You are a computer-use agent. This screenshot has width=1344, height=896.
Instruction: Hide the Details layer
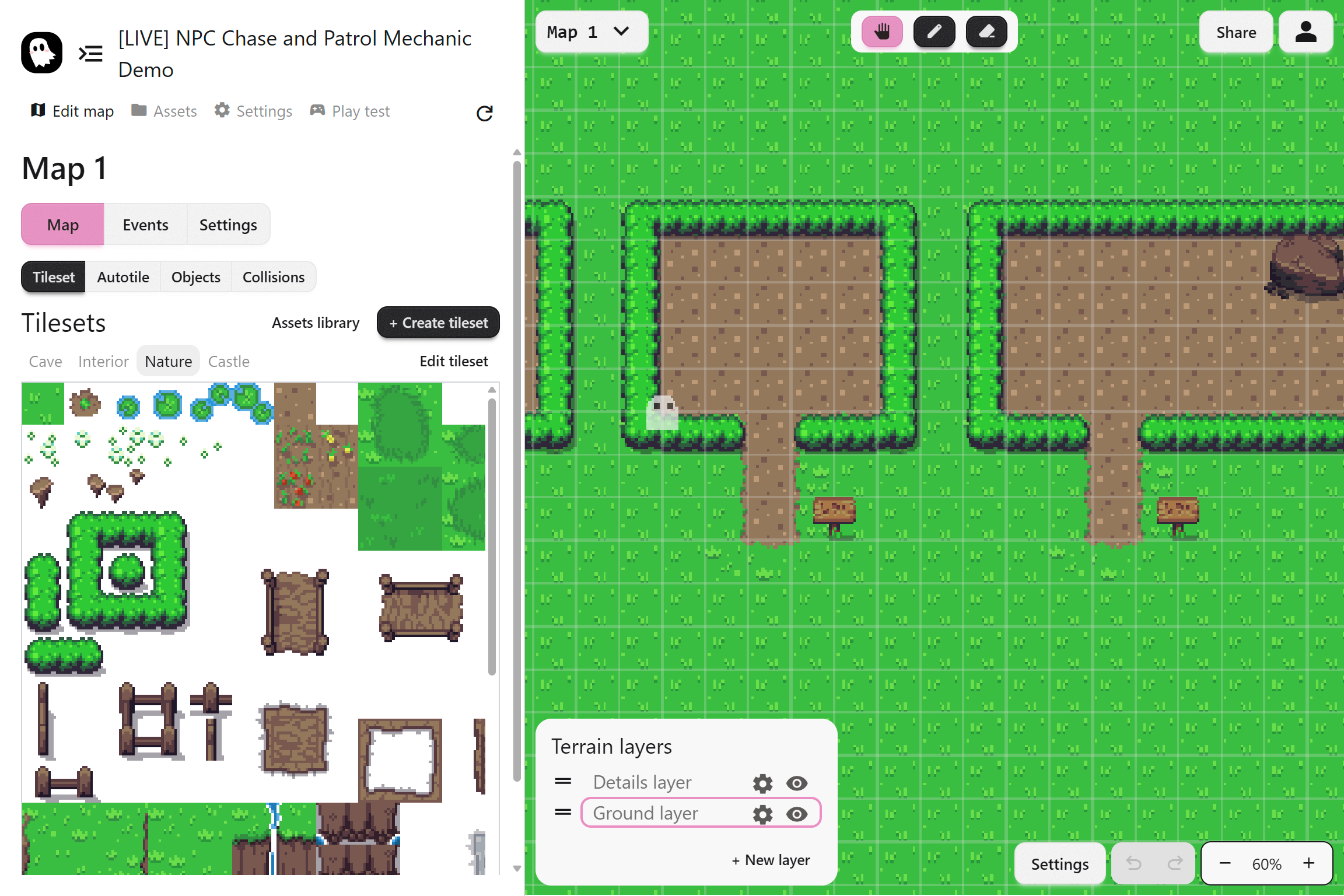pyautogui.click(x=797, y=783)
